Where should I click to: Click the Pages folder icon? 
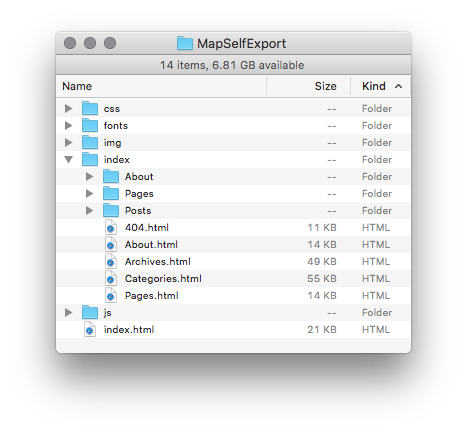pos(111,193)
